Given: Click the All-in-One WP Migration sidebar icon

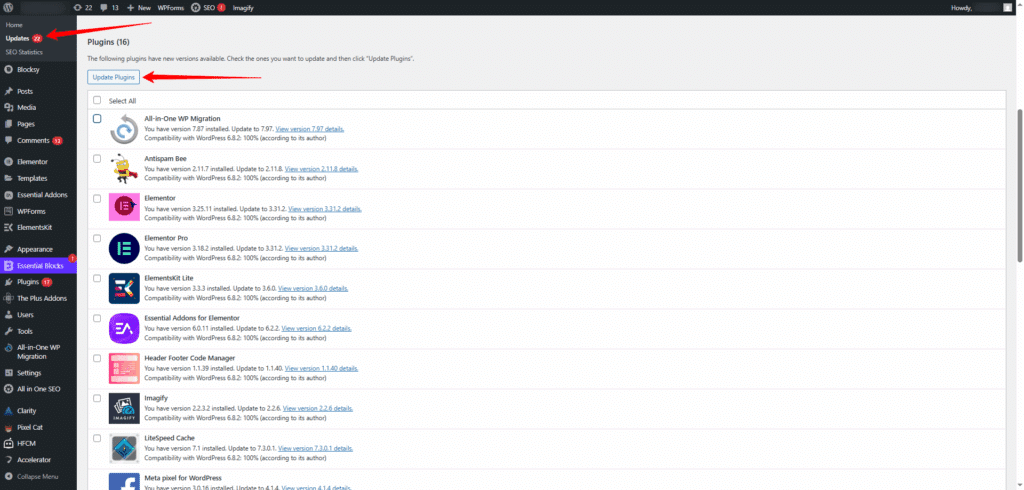Looking at the screenshot, I should (8, 348).
